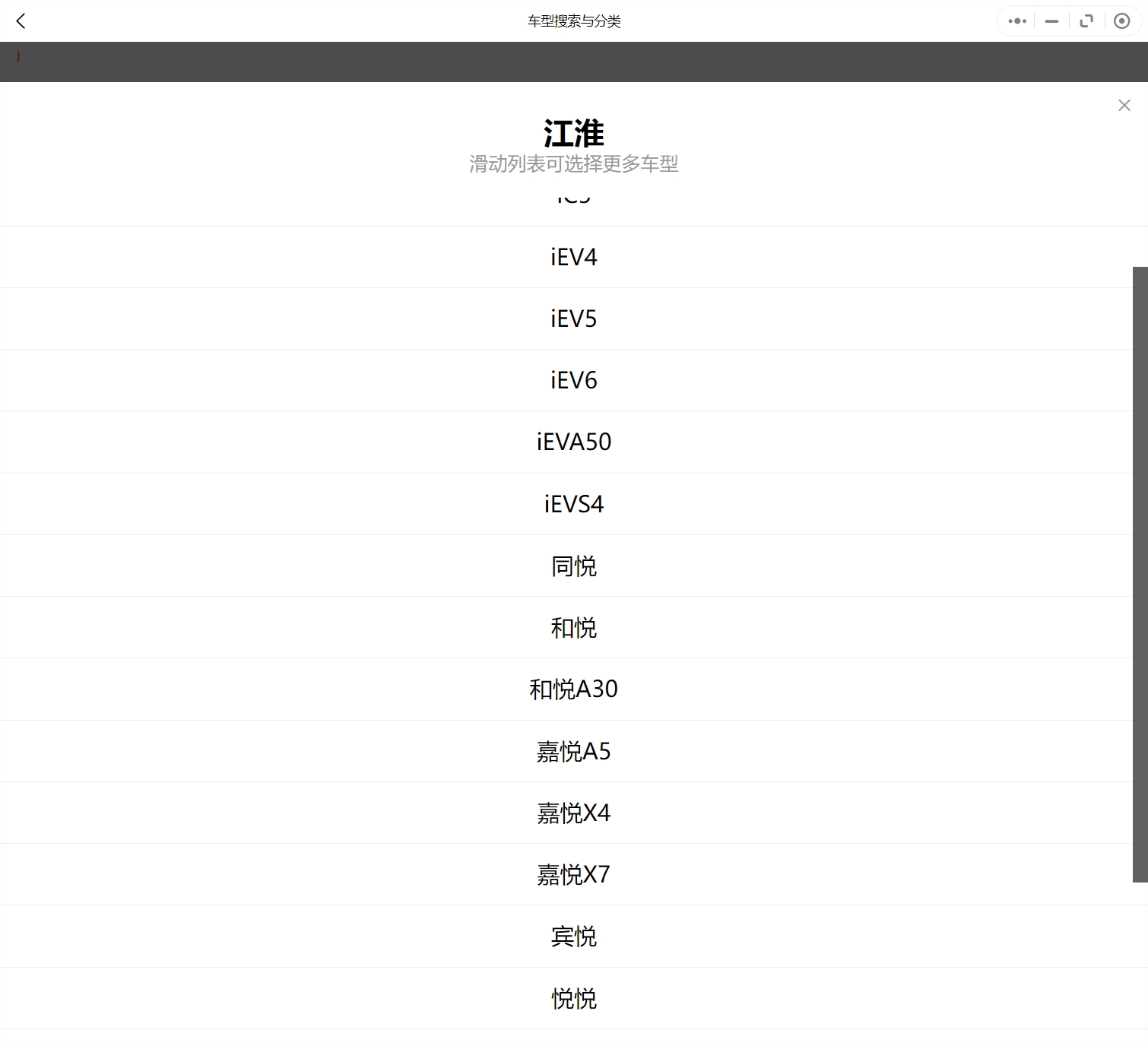This screenshot has width=1148, height=1049.
Task: Close the 江淮 model popup with X
Action: pos(1124,105)
